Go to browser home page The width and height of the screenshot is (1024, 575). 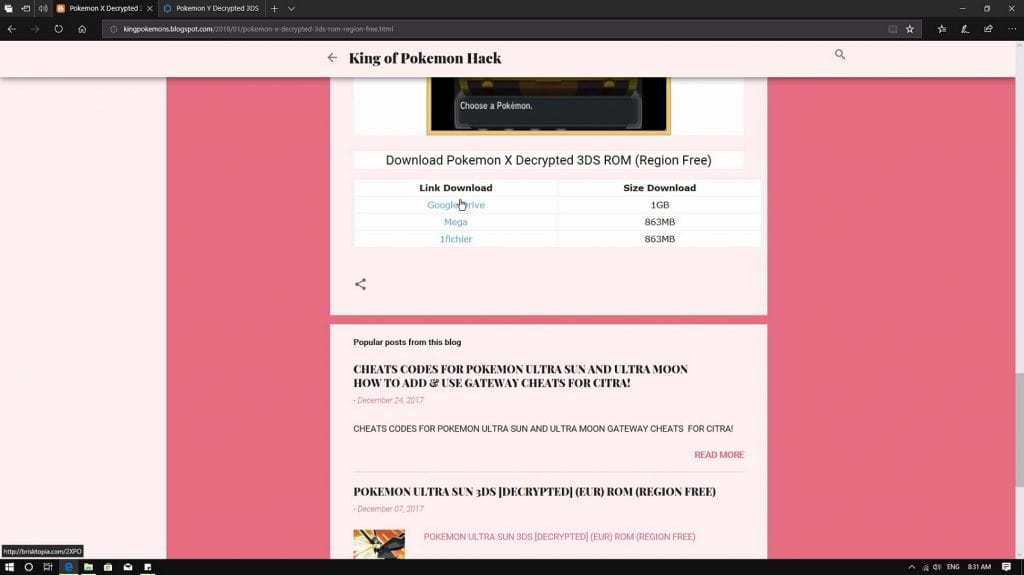(82, 29)
